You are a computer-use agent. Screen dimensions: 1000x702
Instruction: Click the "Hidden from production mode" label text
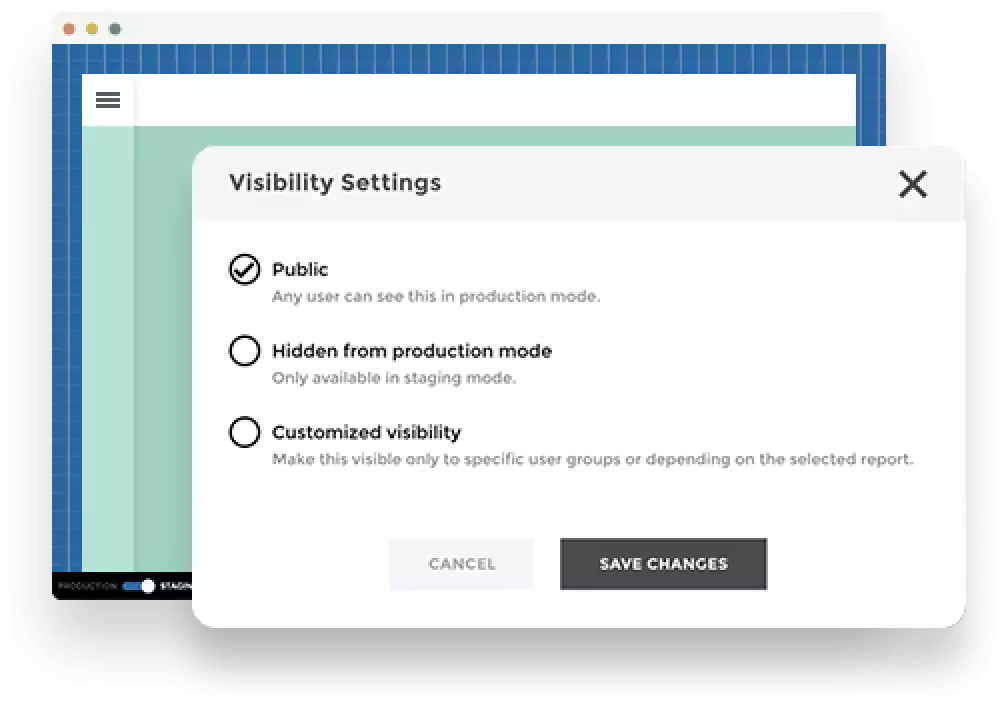[x=411, y=351]
